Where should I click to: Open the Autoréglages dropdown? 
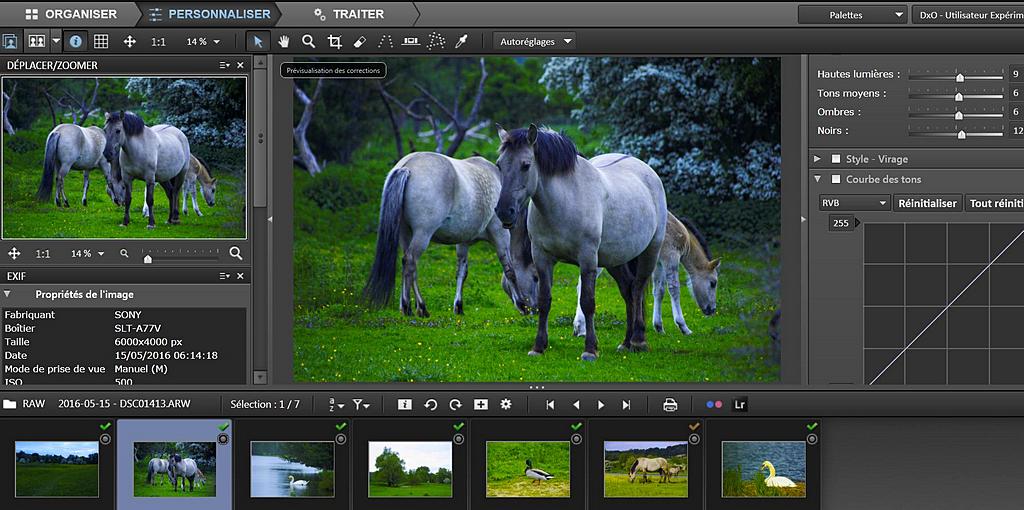(534, 42)
